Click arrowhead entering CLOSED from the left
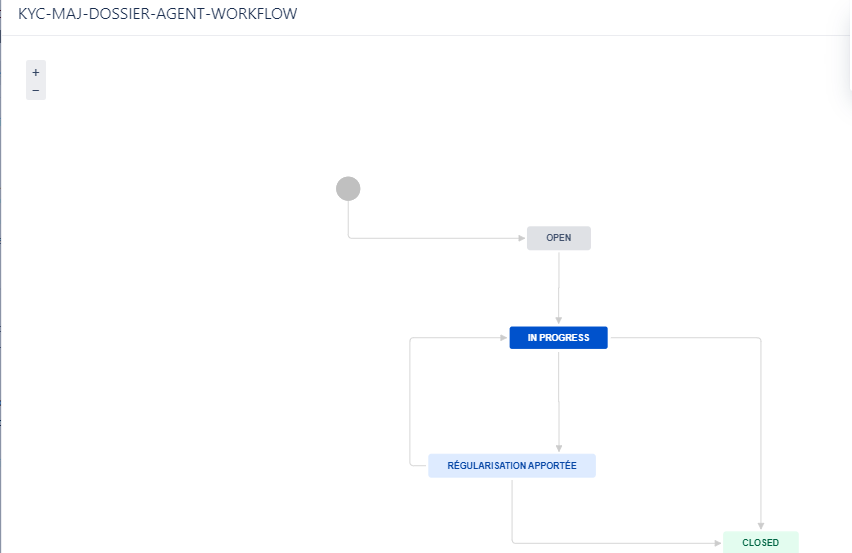The width and height of the screenshot is (852, 553). click(x=717, y=543)
